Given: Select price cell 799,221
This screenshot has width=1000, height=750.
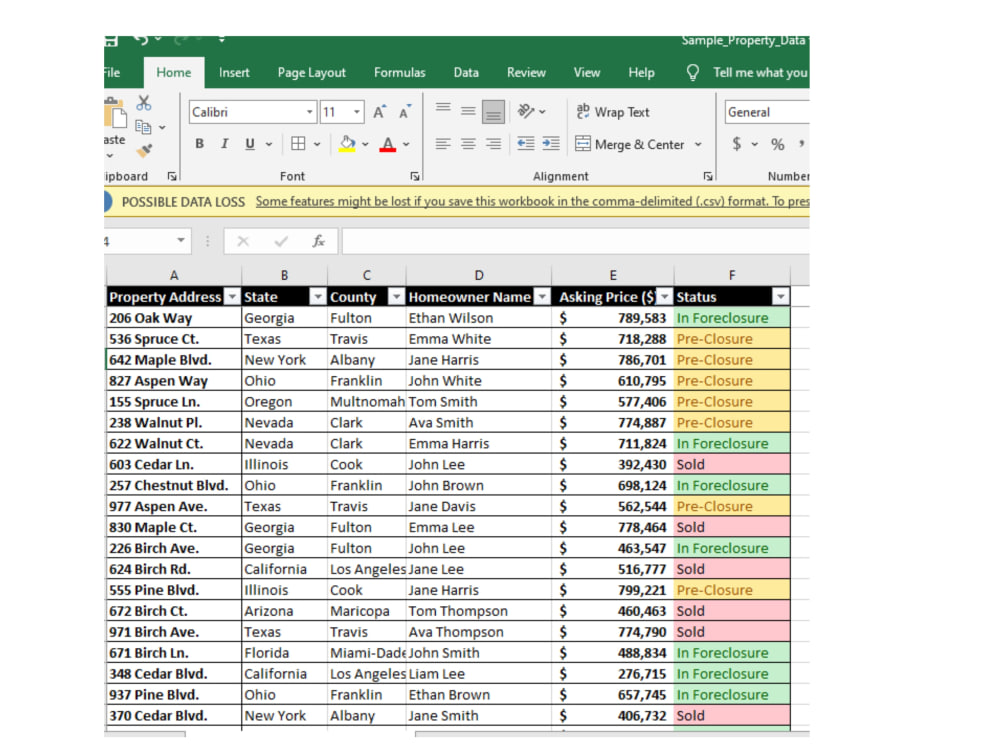Looking at the screenshot, I should coord(613,590).
